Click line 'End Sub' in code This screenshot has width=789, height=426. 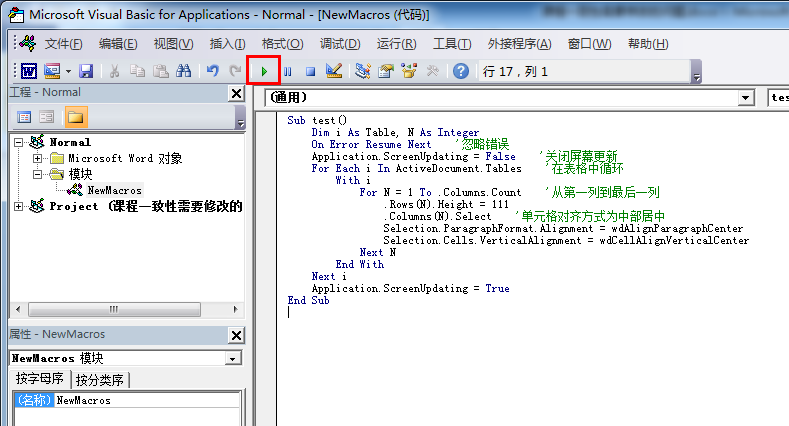pos(308,300)
